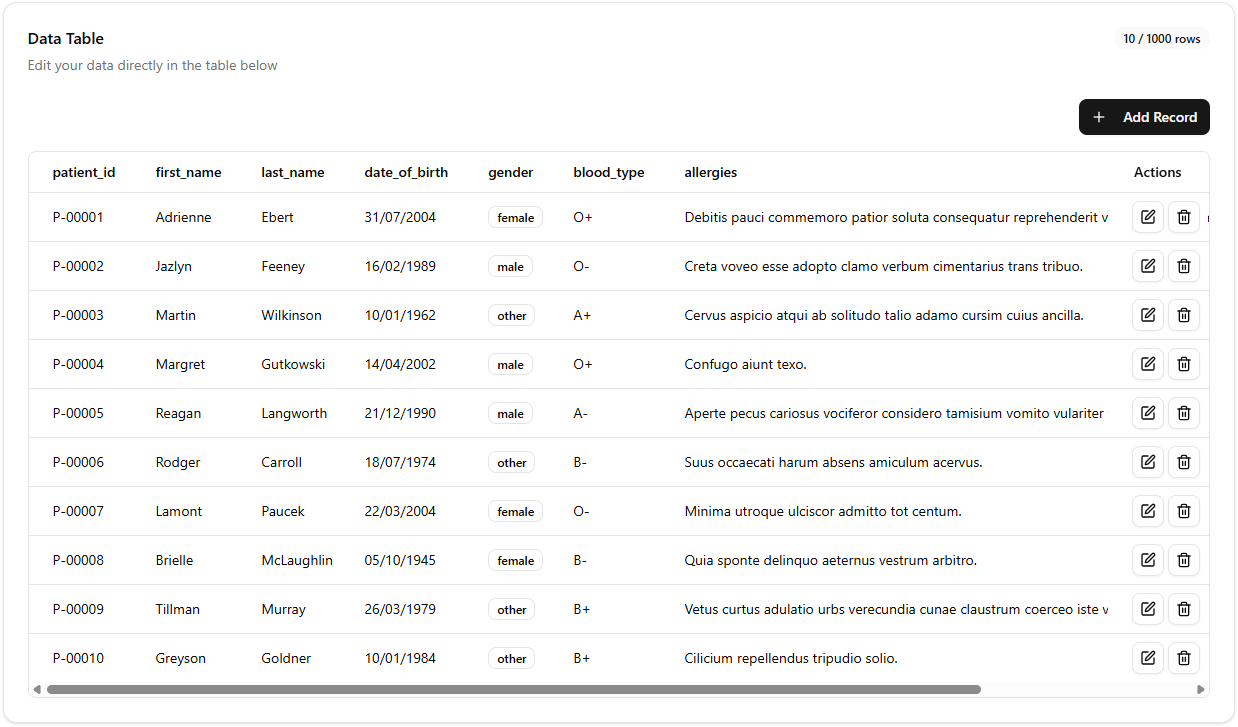Image resolution: width=1238 pixels, height=727 pixels.
Task: Click the right arrow of the horizontal scrollbar
Action: [x=1200, y=689]
